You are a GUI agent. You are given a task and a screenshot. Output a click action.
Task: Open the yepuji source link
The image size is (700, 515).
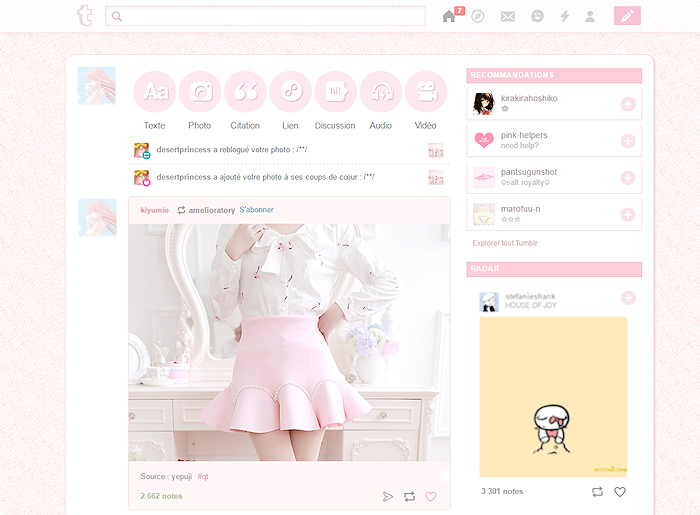coord(182,477)
